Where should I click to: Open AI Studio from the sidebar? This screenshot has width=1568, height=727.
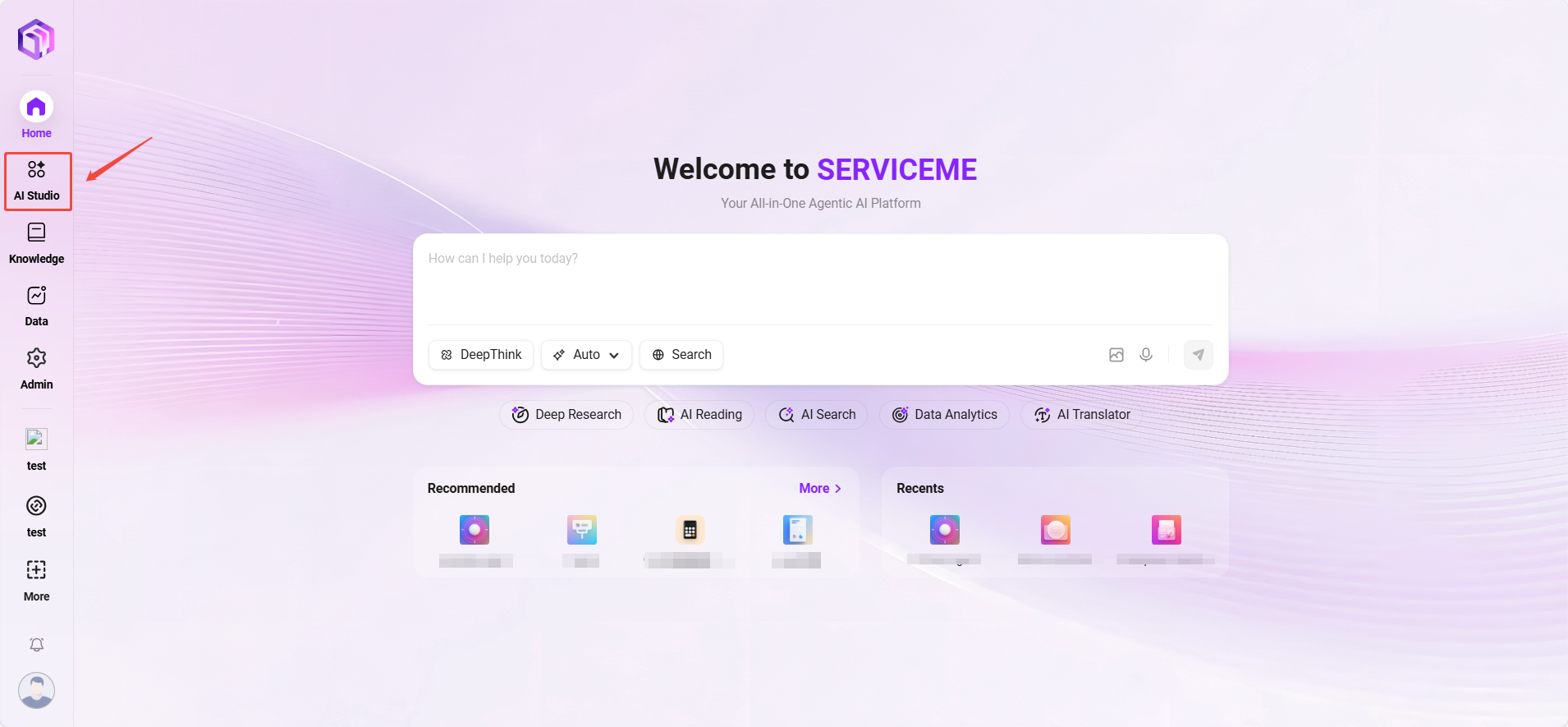coord(37,181)
